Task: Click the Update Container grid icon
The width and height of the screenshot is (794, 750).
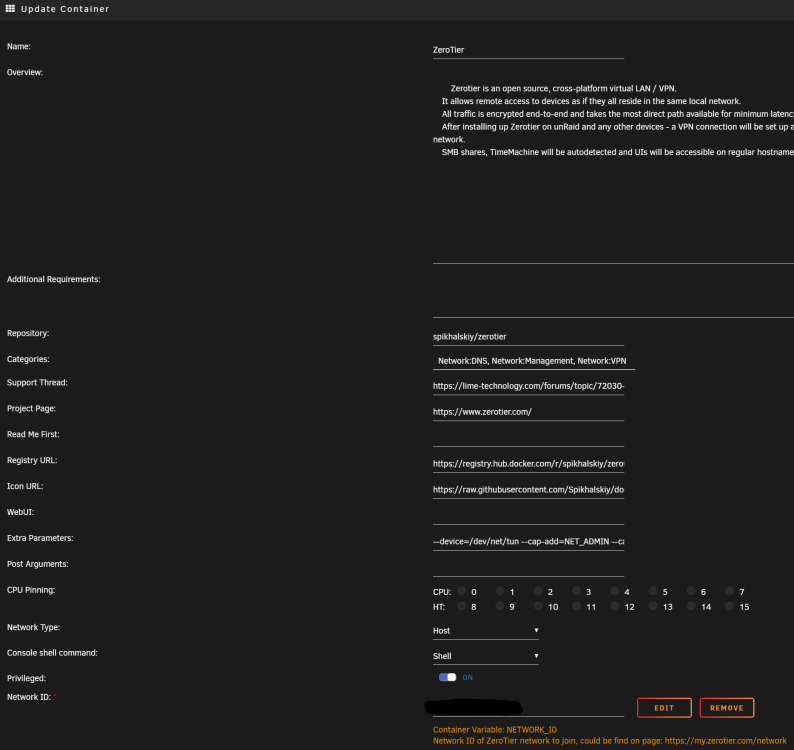Action: [10, 8]
